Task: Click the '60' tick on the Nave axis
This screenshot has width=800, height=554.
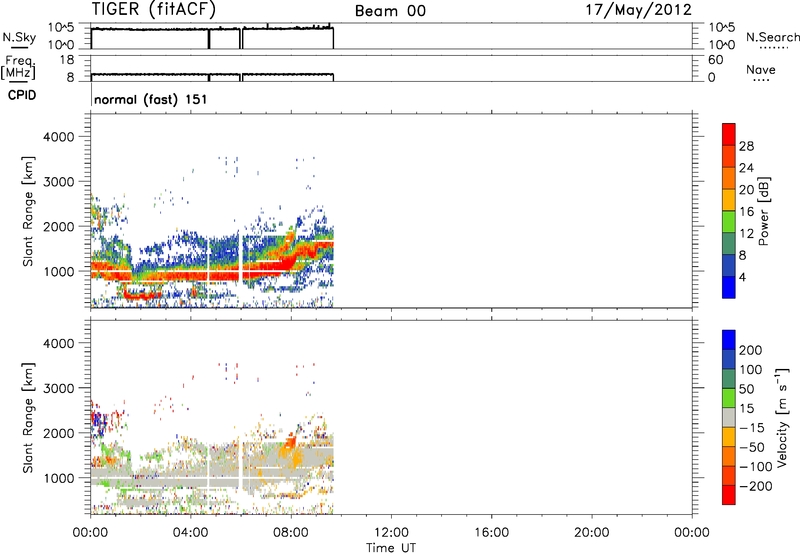Action: pos(716,60)
